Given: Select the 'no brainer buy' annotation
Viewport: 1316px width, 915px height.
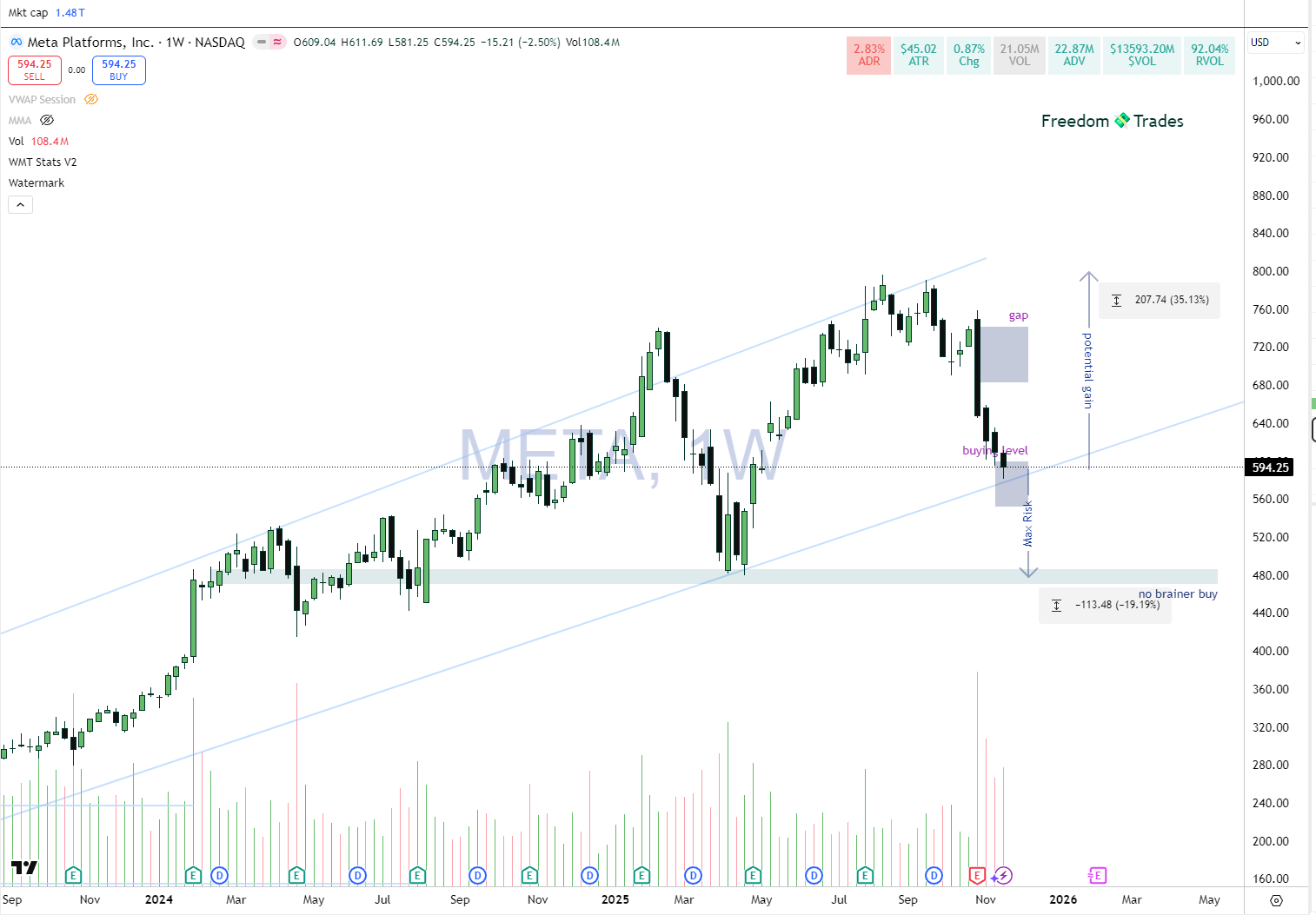Looking at the screenshot, I should [x=1178, y=594].
